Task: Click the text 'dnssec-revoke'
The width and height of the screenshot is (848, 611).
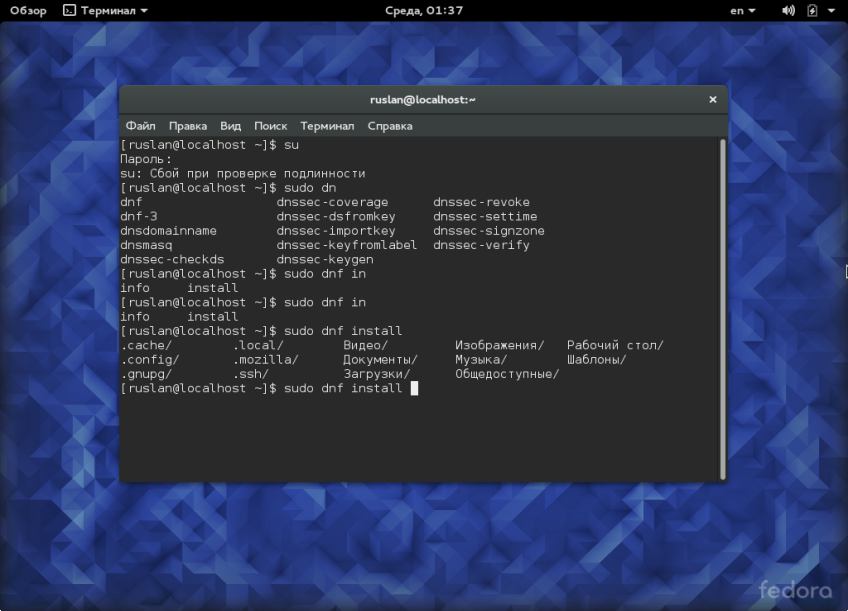Action: coord(481,202)
